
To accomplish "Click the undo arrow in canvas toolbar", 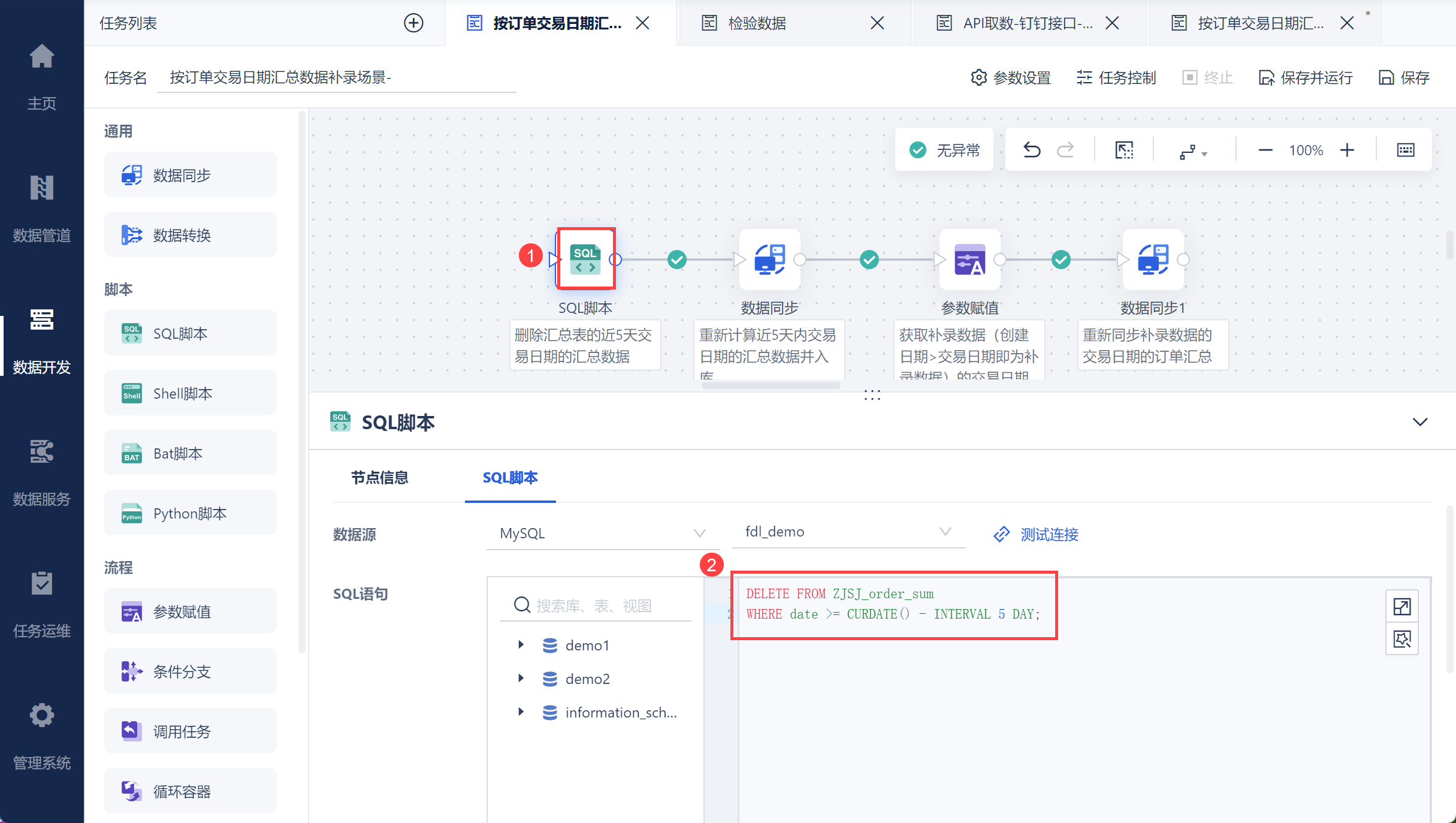I will pyautogui.click(x=1031, y=150).
